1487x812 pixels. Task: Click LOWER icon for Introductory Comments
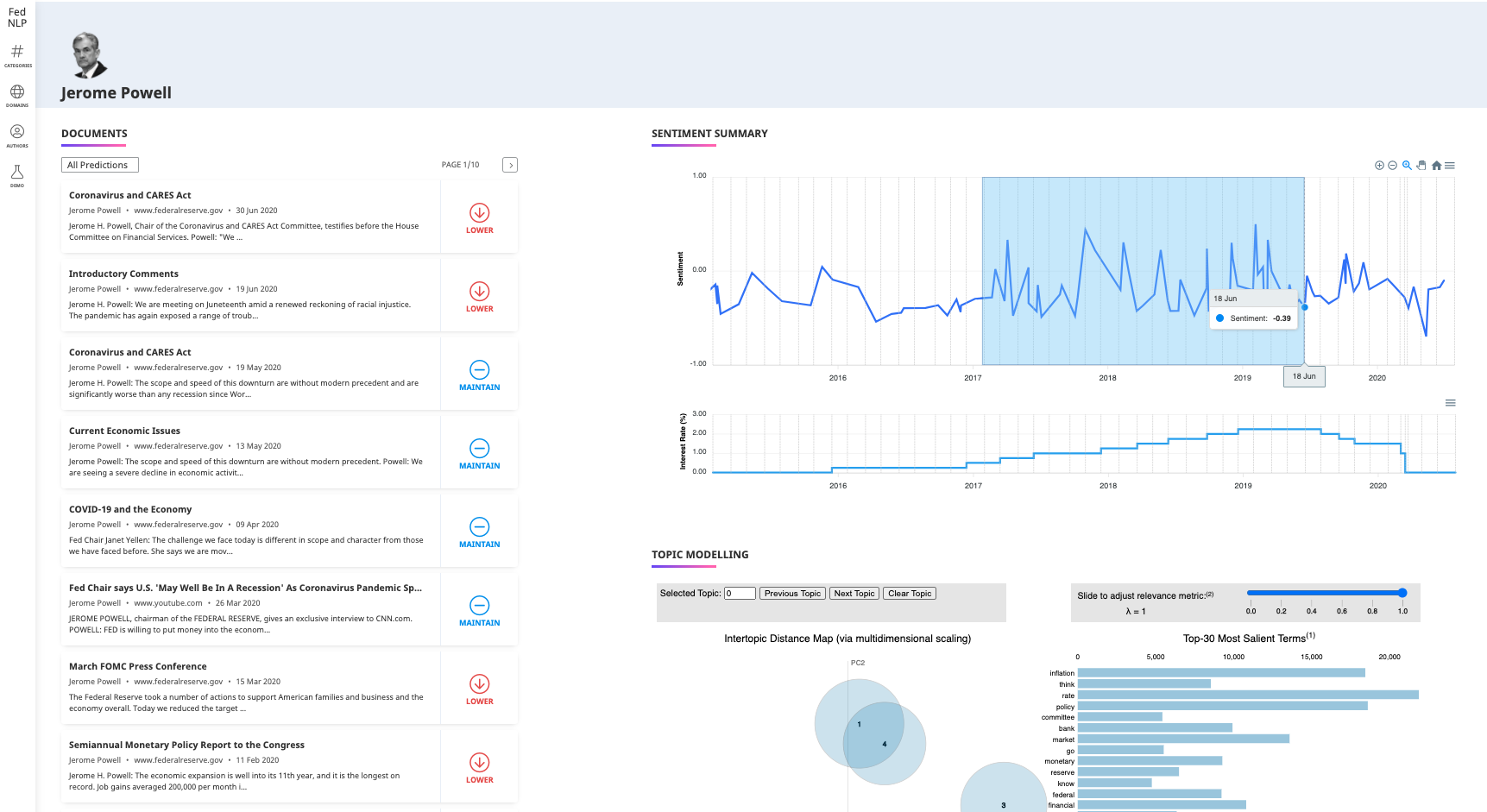(x=480, y=291)
